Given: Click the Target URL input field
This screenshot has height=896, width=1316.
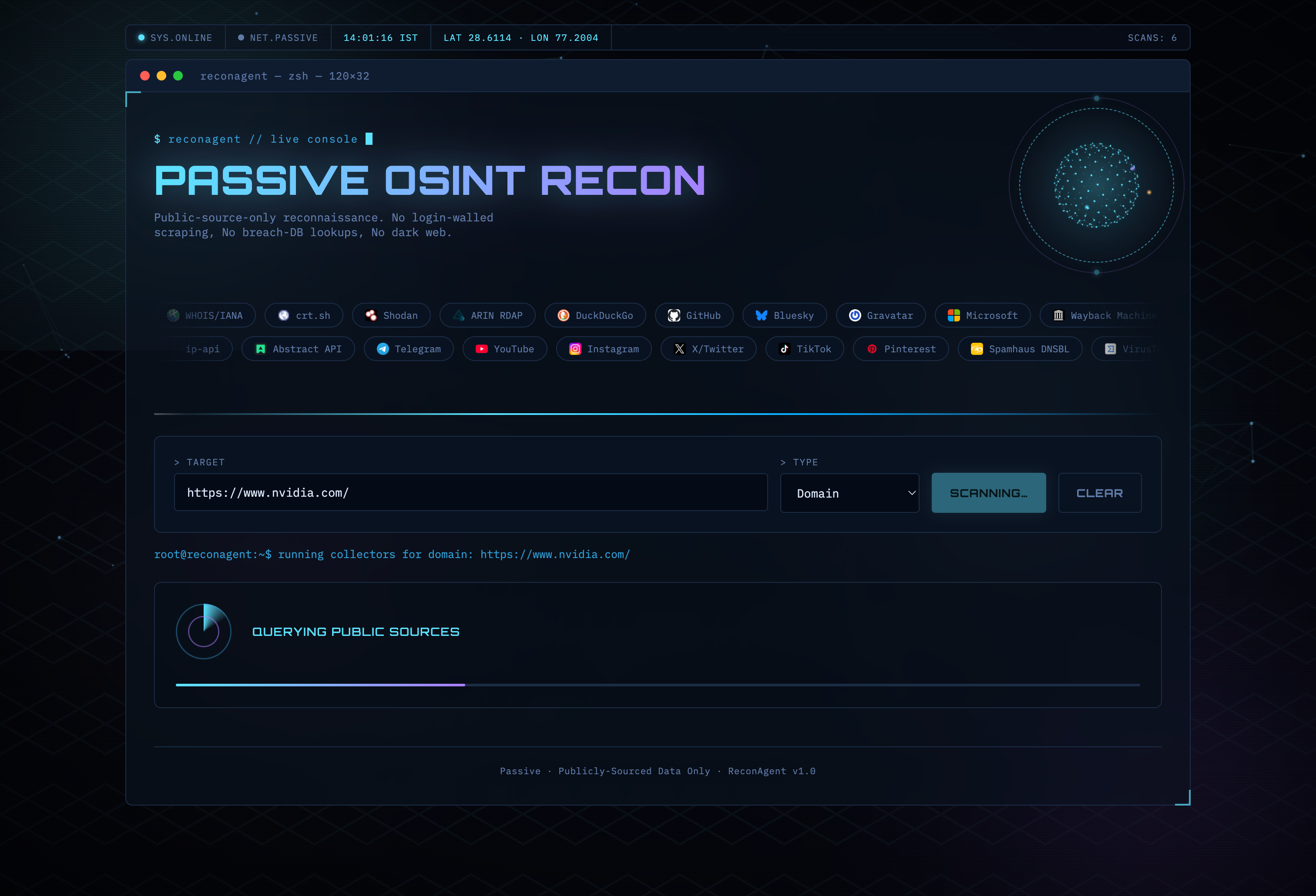Looking at the screenshot, I should [470, 492].
